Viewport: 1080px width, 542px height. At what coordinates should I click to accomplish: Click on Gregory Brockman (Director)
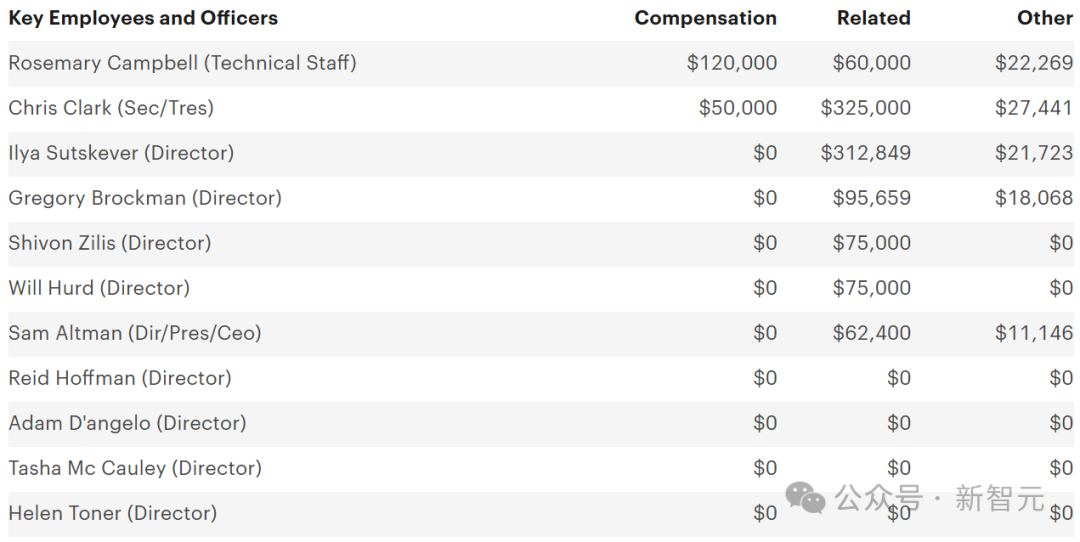click(145, 198)
